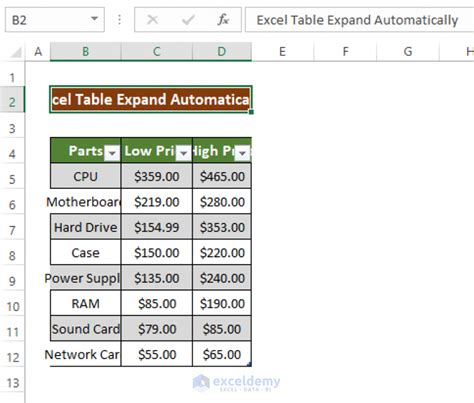Click the formula bar text field
The width and height of the screenshot is (474, 403).
(360, 20)
